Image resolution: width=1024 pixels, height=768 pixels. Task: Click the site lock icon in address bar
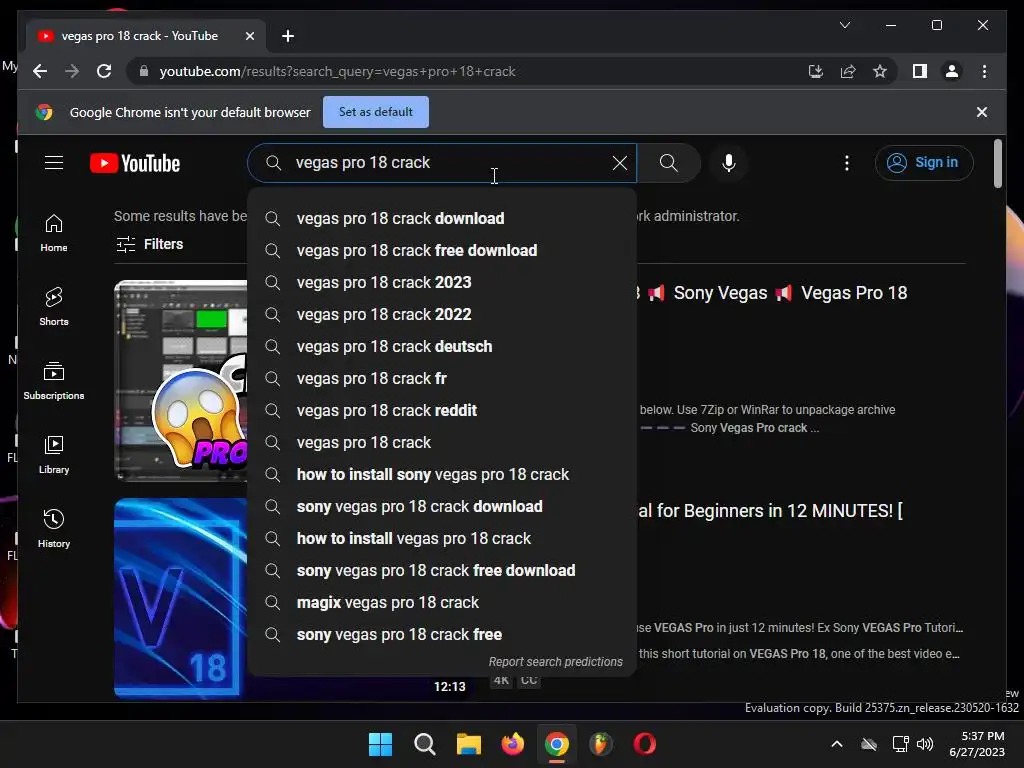coord(144,71)
